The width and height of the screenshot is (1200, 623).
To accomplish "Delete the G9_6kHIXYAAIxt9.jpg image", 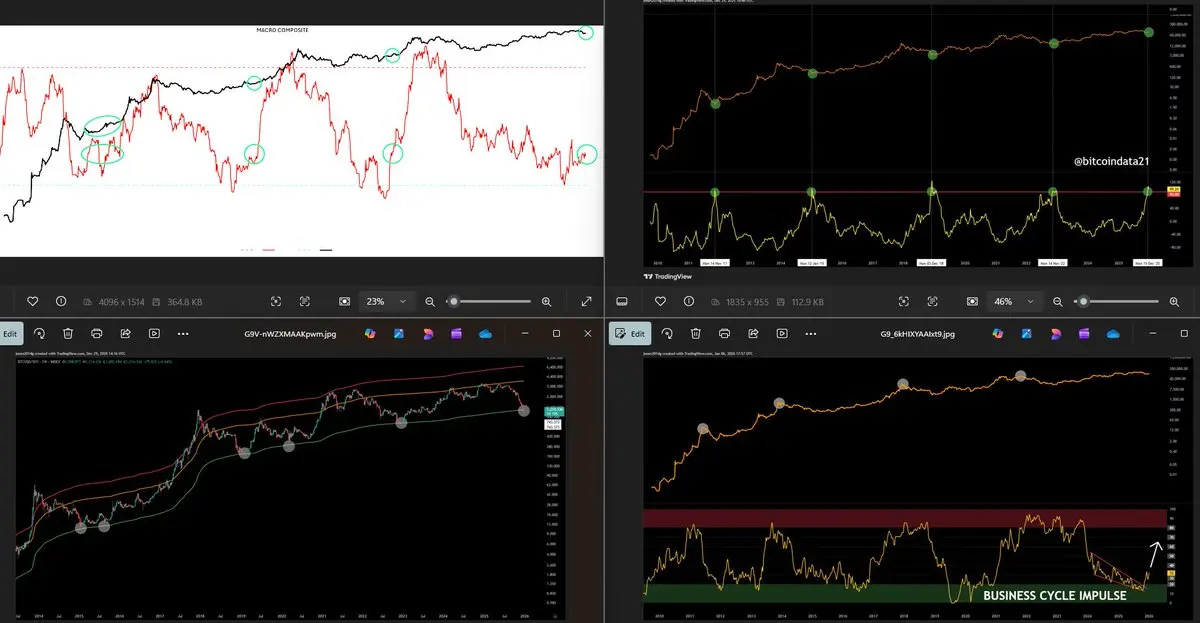I will coord(697,334).
